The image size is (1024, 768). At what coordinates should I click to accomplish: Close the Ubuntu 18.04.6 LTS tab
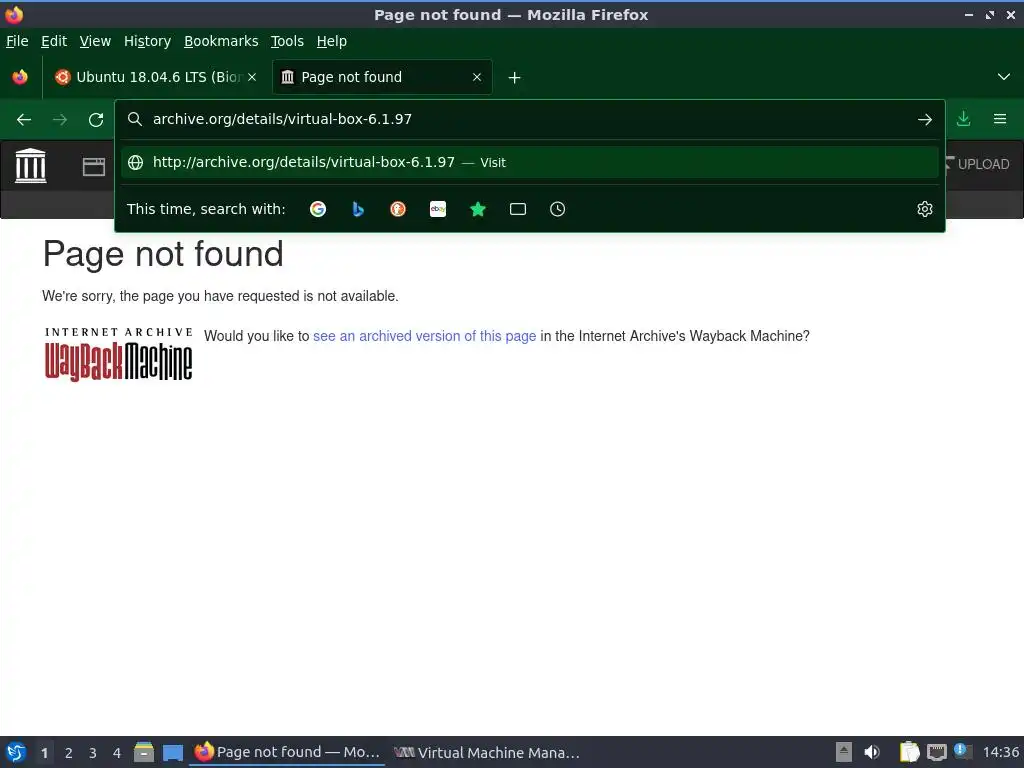pyautogui.click(x=252, y=77)
